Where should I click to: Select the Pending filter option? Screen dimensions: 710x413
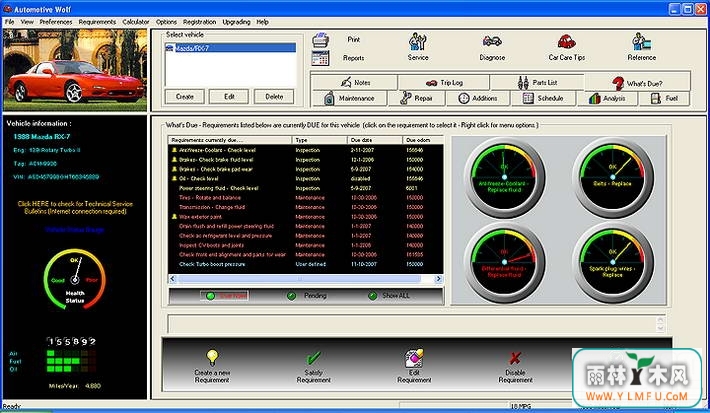pos(307,296)
